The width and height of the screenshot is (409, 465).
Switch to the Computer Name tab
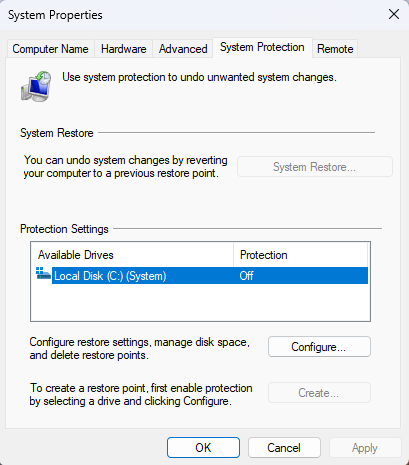tap(50, 49)
